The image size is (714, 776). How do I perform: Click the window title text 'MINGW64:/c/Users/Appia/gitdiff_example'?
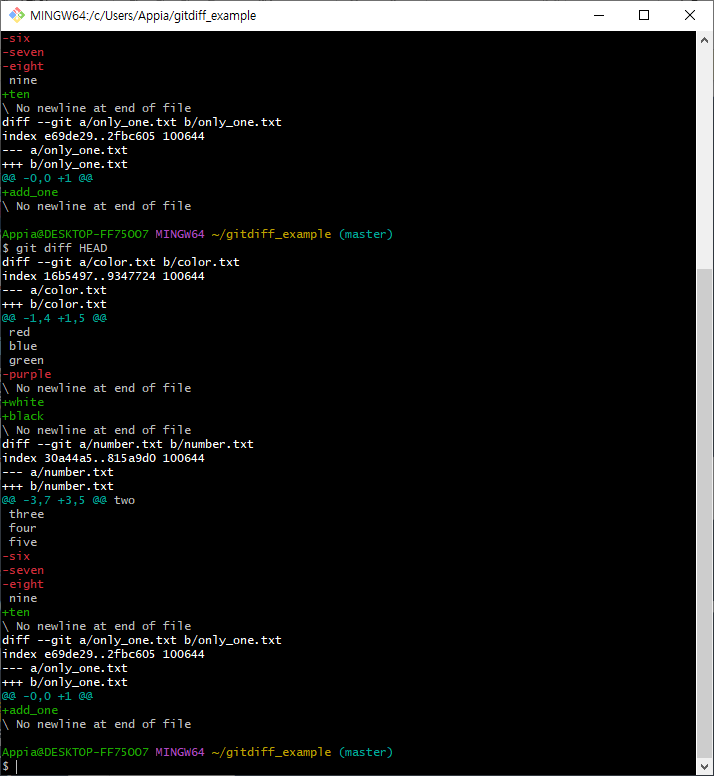[143, 15]
